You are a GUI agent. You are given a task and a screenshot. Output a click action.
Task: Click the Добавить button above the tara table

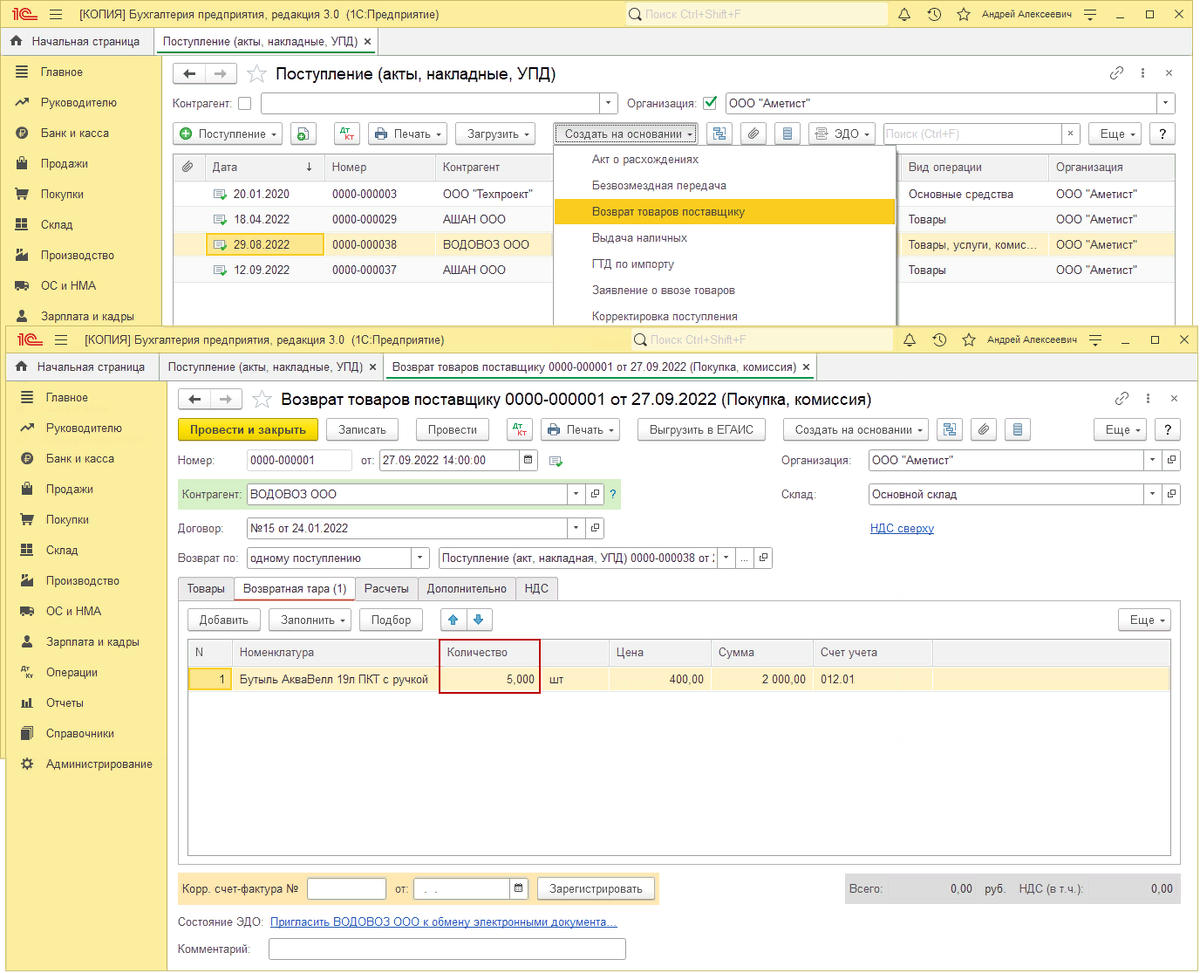[224, 620]
